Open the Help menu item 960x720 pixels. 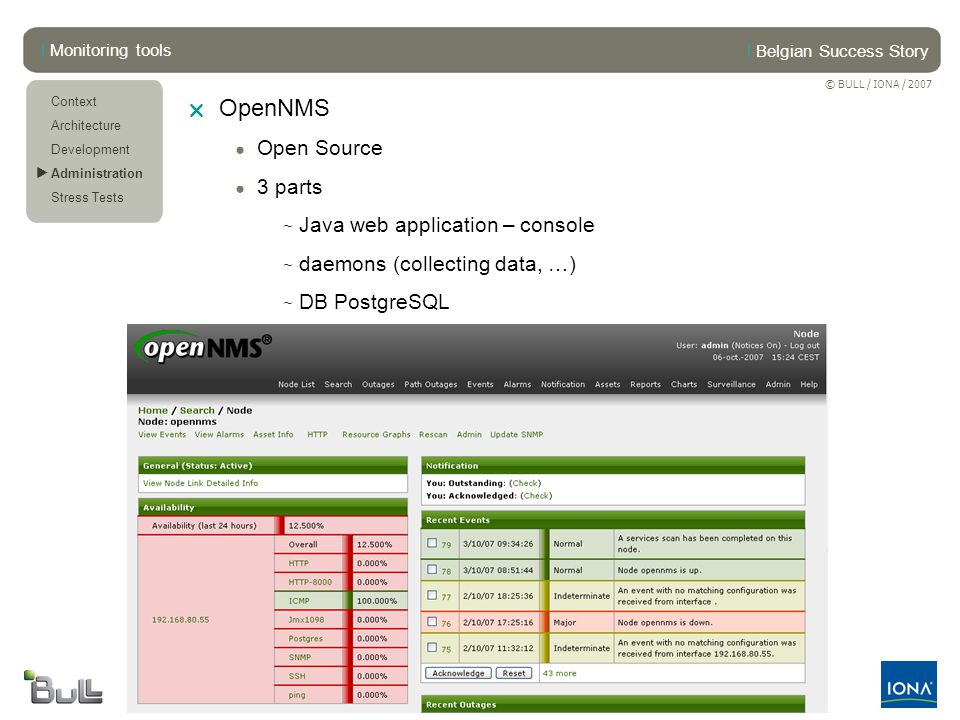(x=809, y=384)
